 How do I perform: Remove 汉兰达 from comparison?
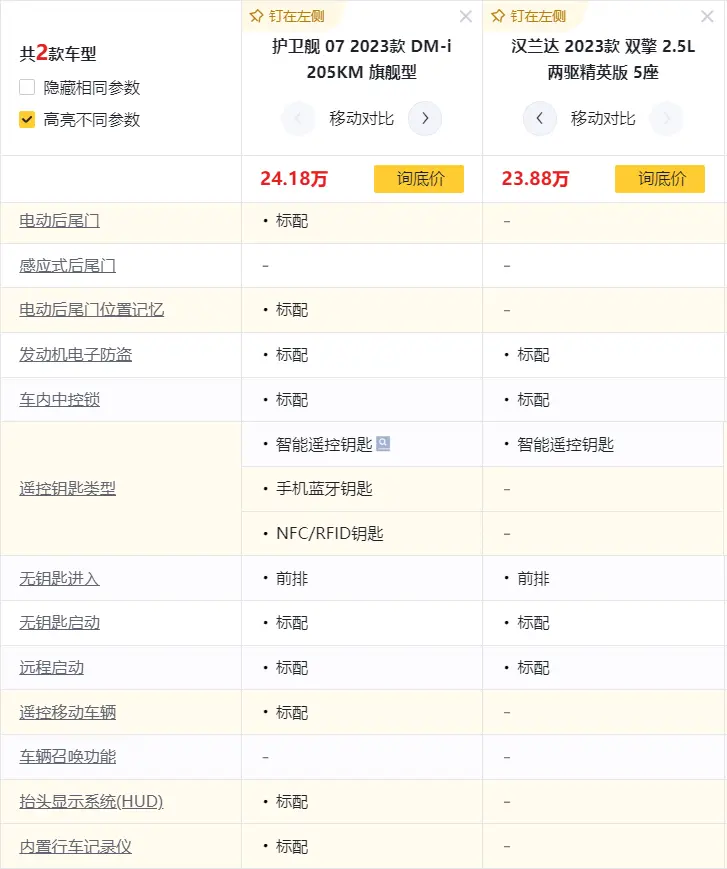(x=707, y=17)
